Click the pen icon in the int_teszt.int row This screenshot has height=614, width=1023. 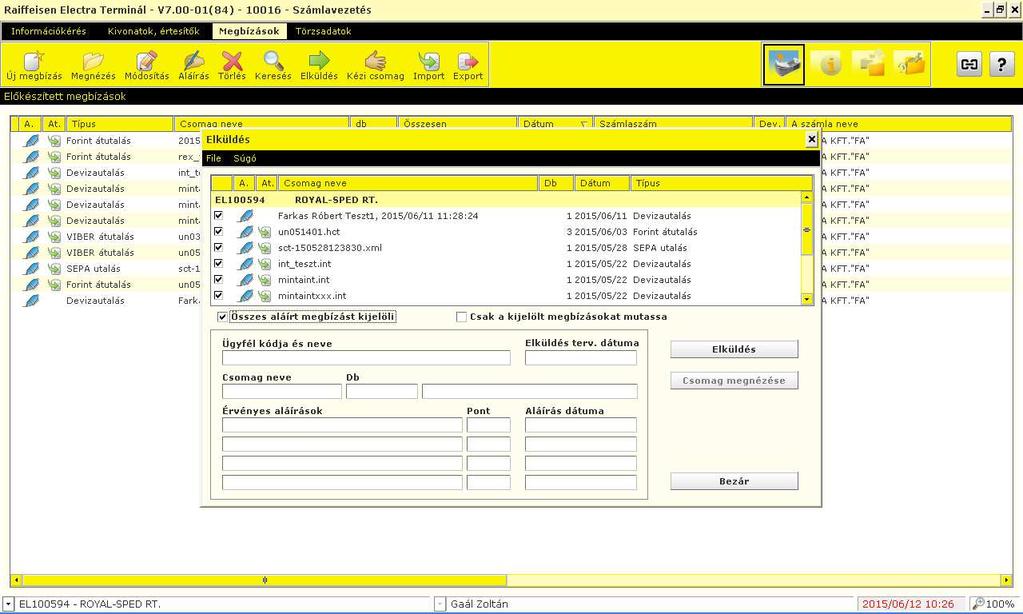click(x=246, y=264)
